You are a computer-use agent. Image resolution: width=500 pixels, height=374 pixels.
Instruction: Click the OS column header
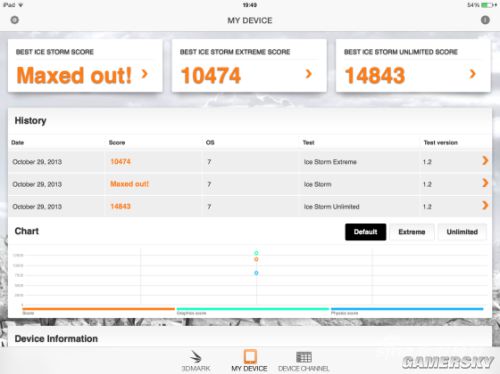[x=210, y=143]
